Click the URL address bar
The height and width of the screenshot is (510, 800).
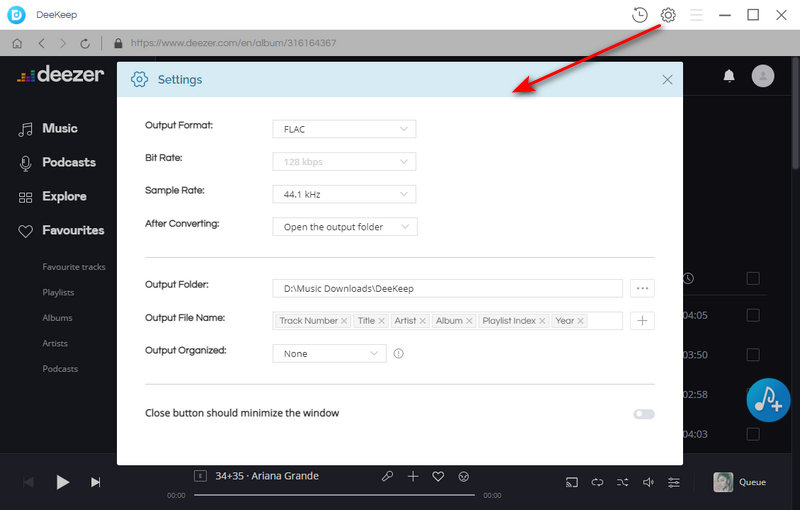[233, 43]
